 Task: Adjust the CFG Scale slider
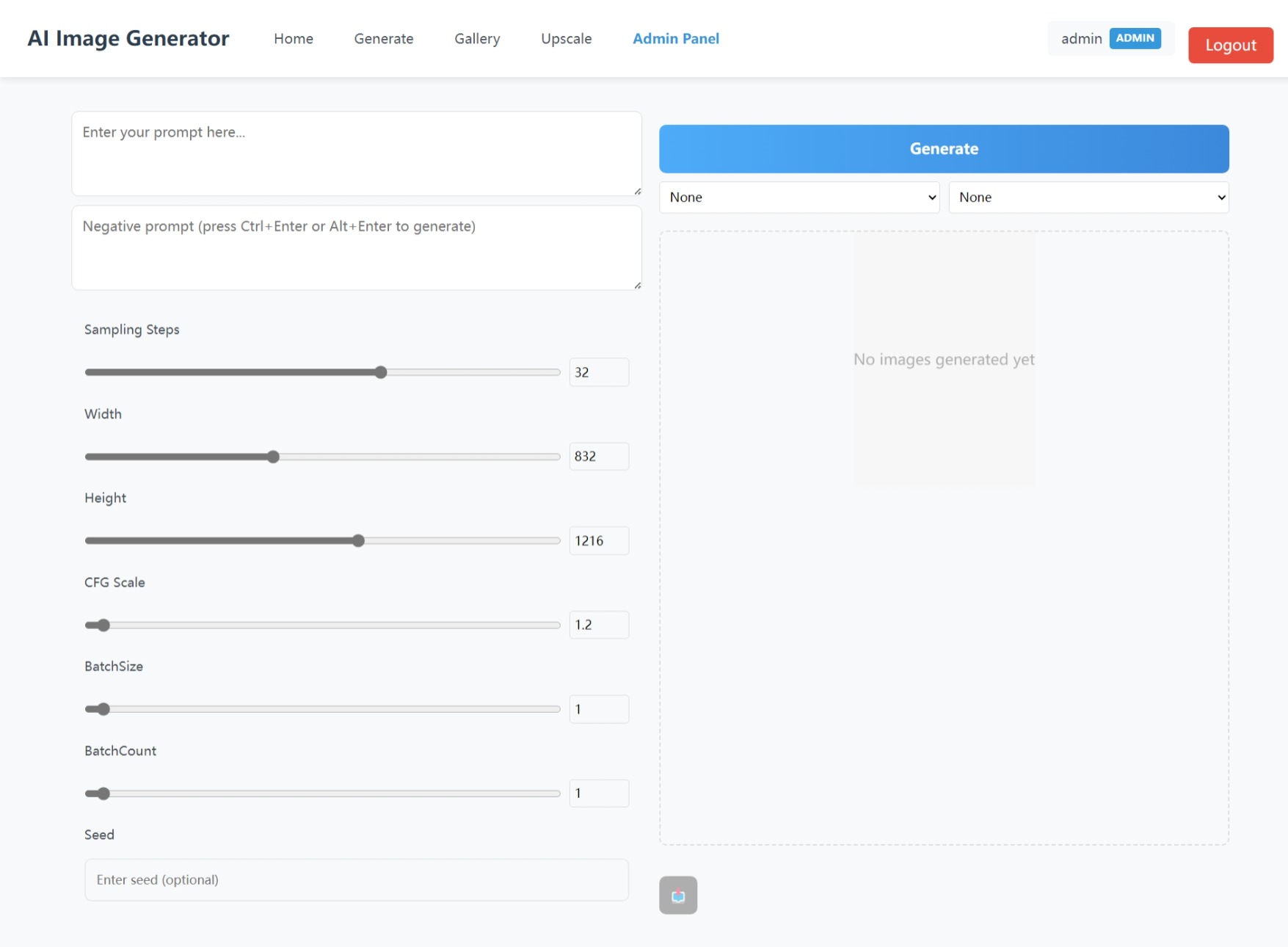point(102,625)
